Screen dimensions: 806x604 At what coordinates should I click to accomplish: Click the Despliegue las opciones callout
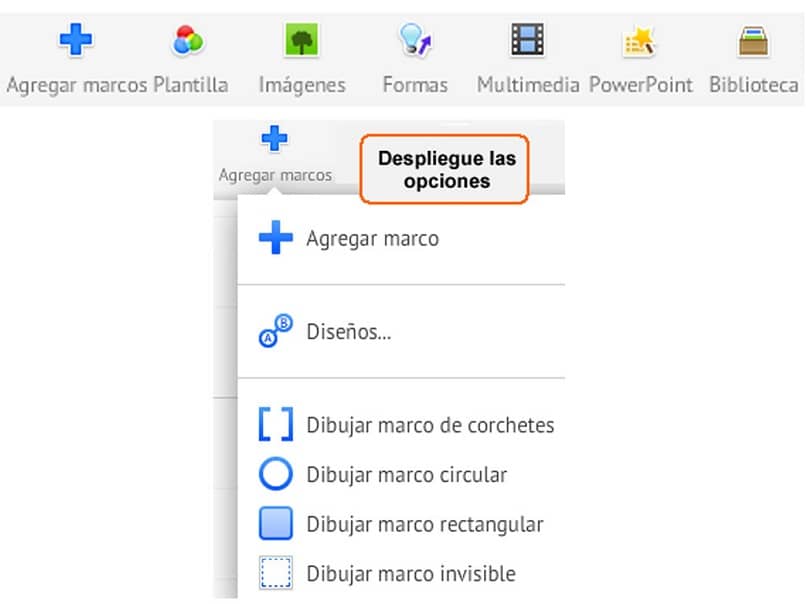445,169
